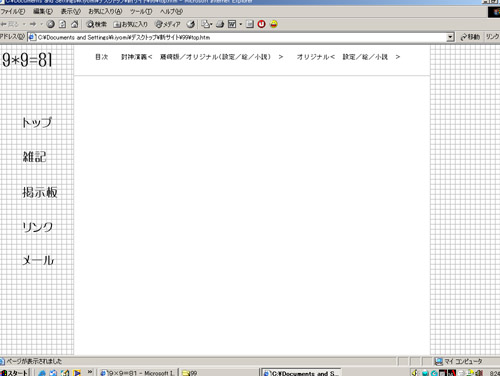This screenshot has width=500, height=376.
Task: Edit page with Word icon
Action: click(x=232, y=24)
